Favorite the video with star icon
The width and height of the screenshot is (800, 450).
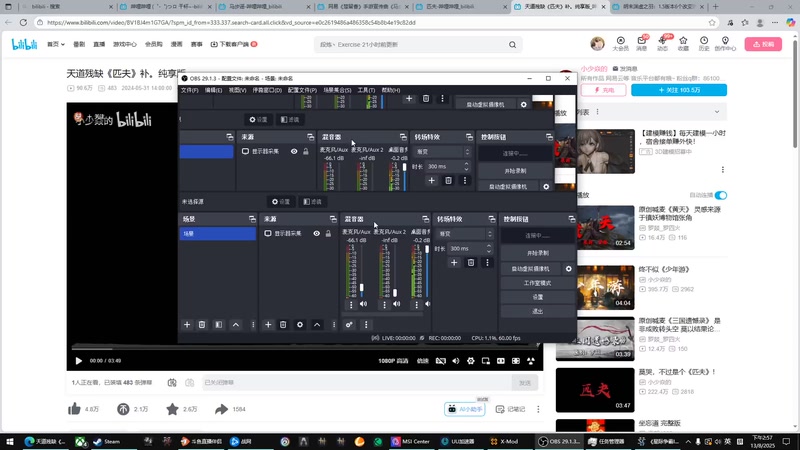coord(172,409)
